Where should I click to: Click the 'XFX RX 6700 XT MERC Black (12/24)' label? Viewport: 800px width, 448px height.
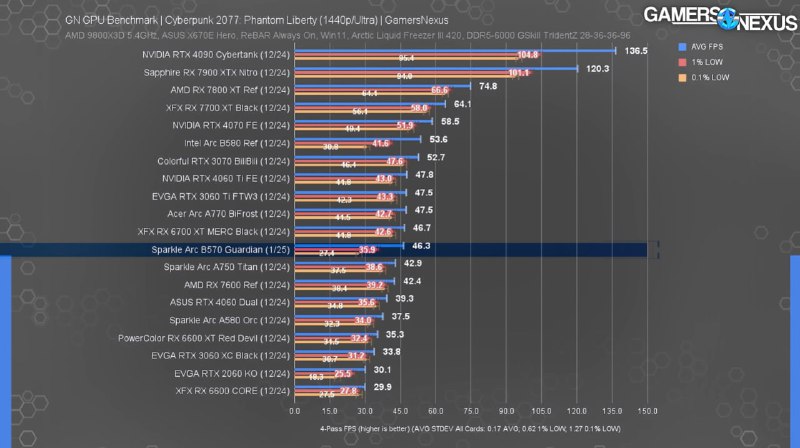(x=214, y=232)
